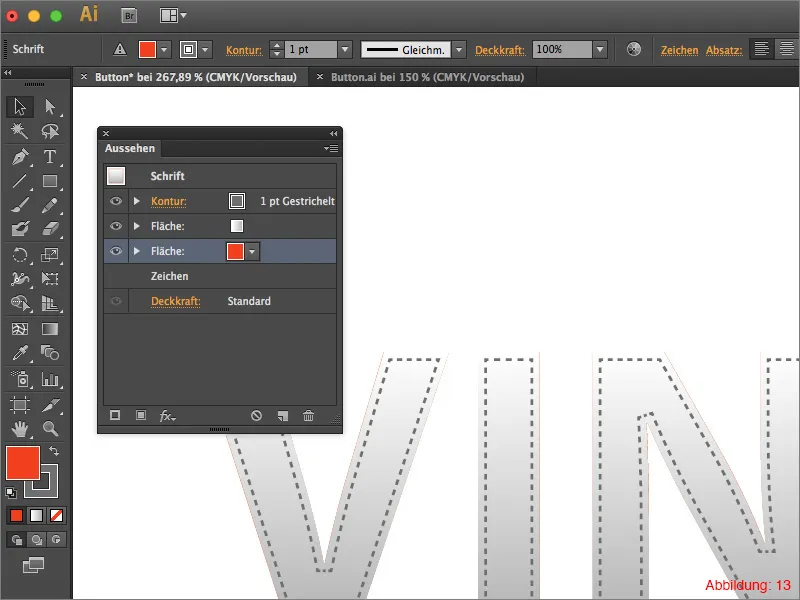Select the Selection tool (black arrow)
The width and height of the screenshot is (800, 600).
pos(20,107)
